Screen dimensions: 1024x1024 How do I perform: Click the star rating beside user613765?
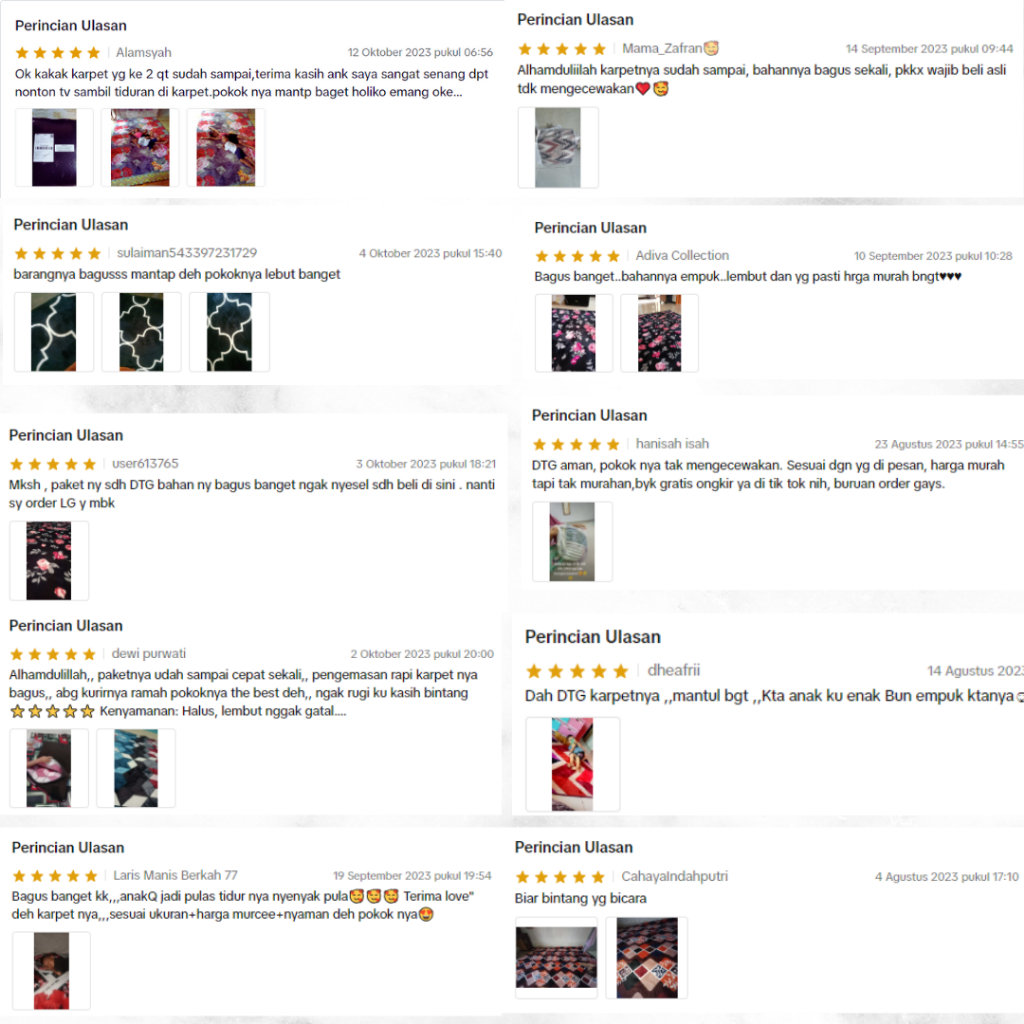[x=53, y=464]
